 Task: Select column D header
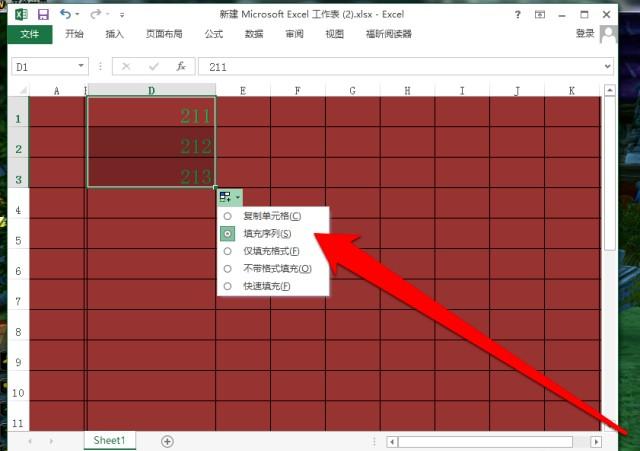(x=151, y=90)
